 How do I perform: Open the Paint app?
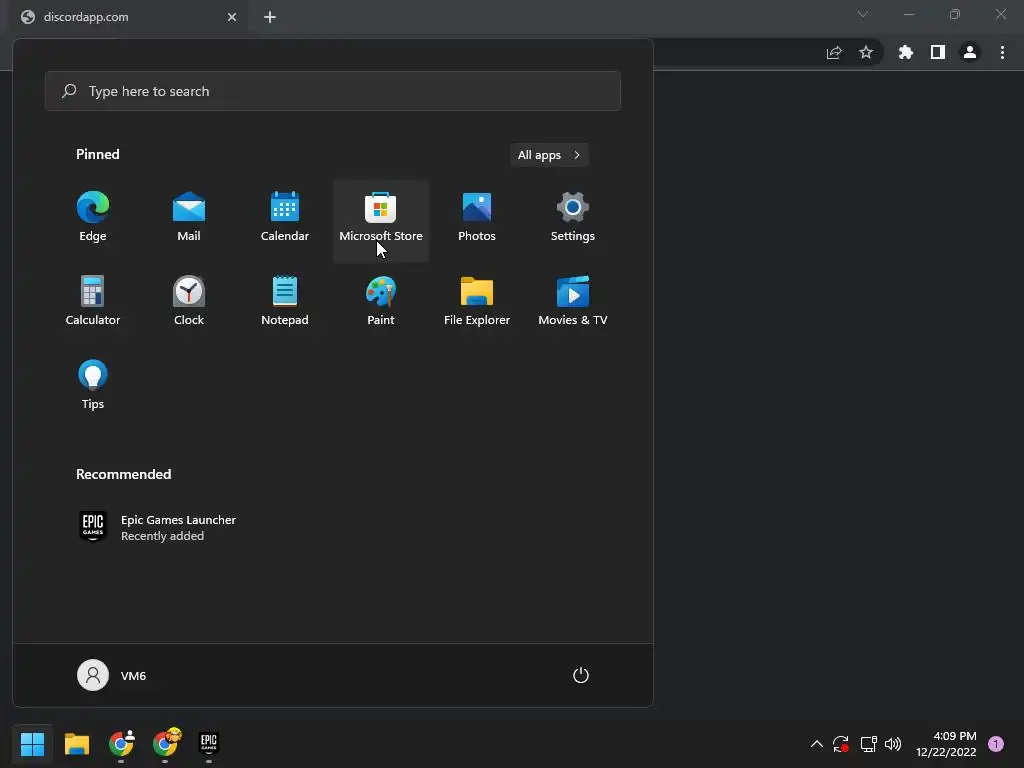[381, 301]
